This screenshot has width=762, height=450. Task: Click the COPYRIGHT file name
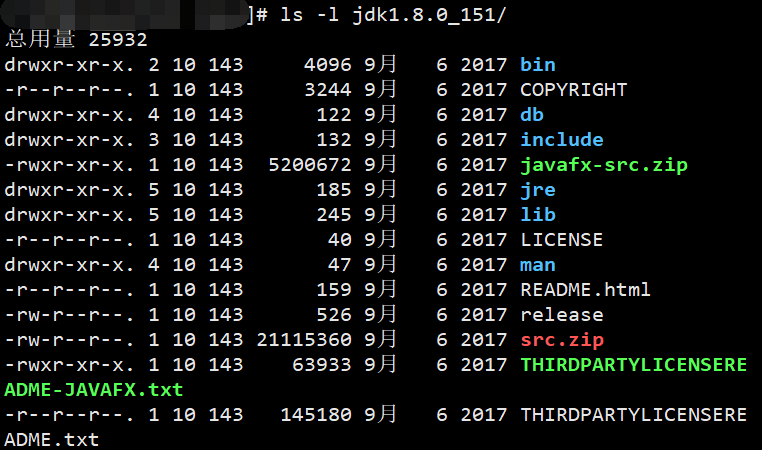coord(573,90)
